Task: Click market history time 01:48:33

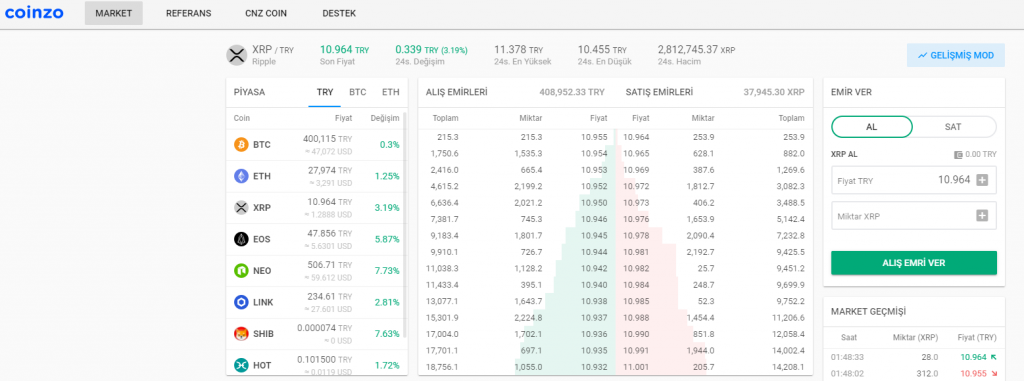Action: [x=846, y=357]
